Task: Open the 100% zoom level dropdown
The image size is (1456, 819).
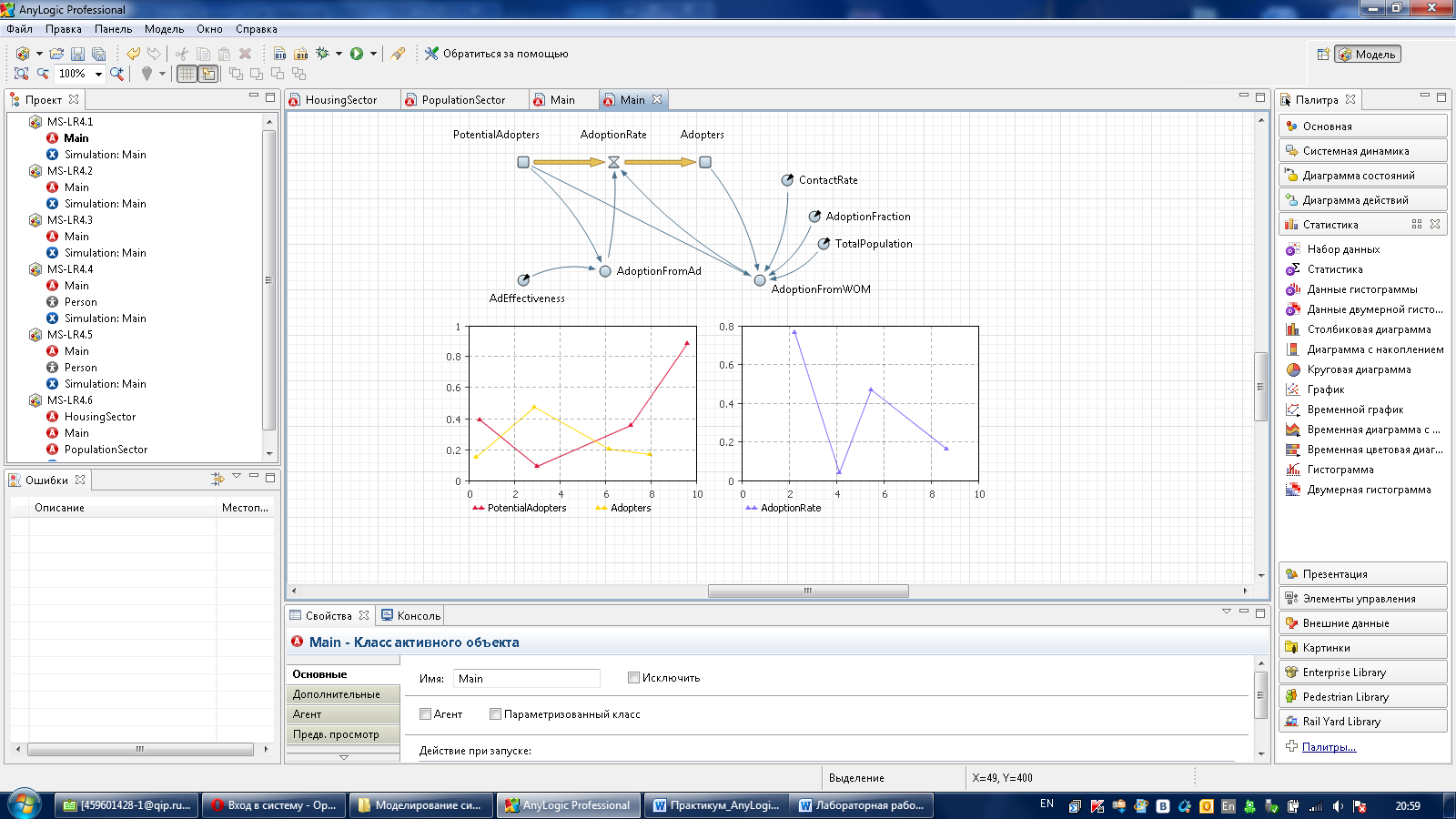Action: 98,74
